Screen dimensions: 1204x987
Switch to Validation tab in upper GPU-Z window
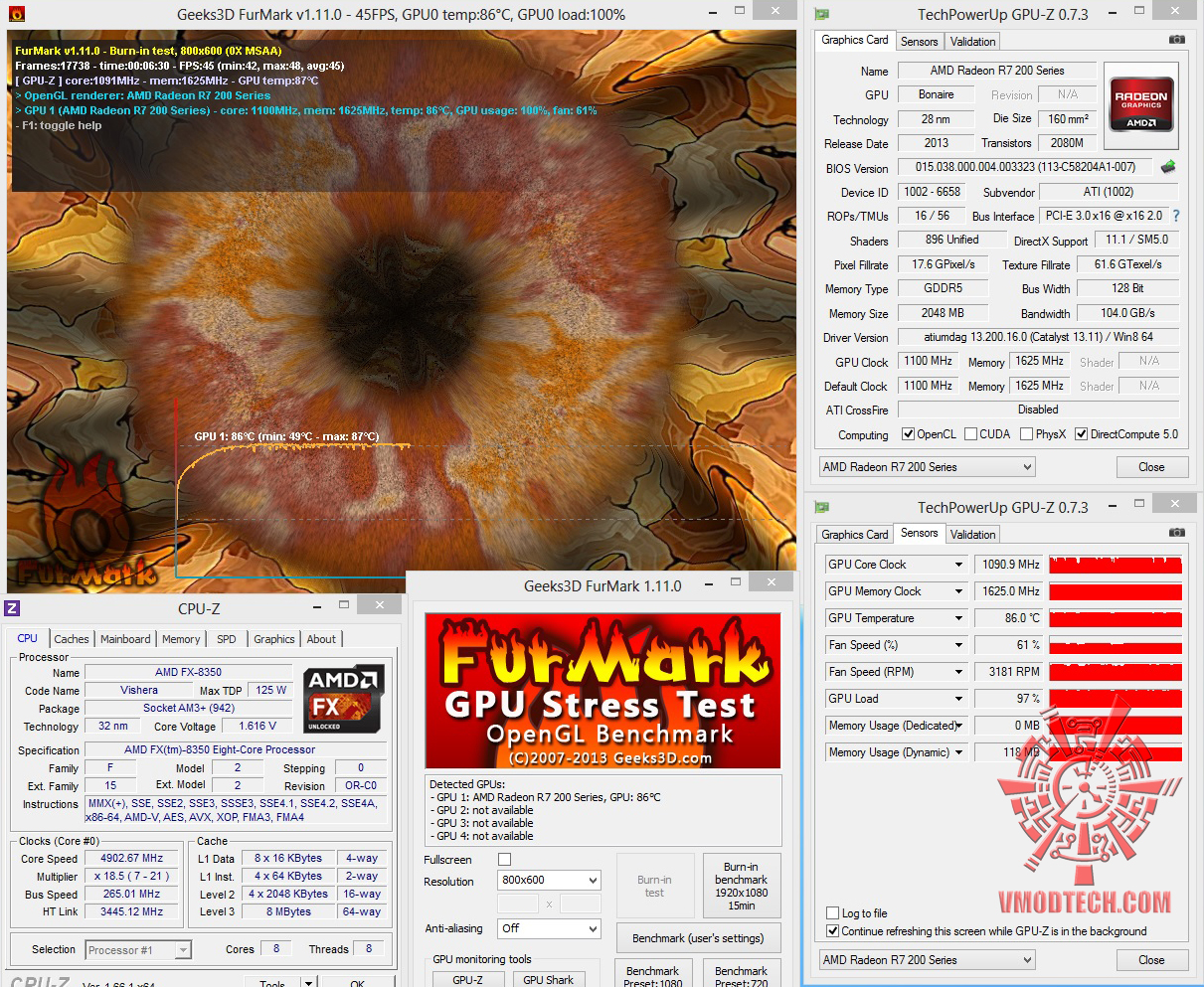pos(972,42)
